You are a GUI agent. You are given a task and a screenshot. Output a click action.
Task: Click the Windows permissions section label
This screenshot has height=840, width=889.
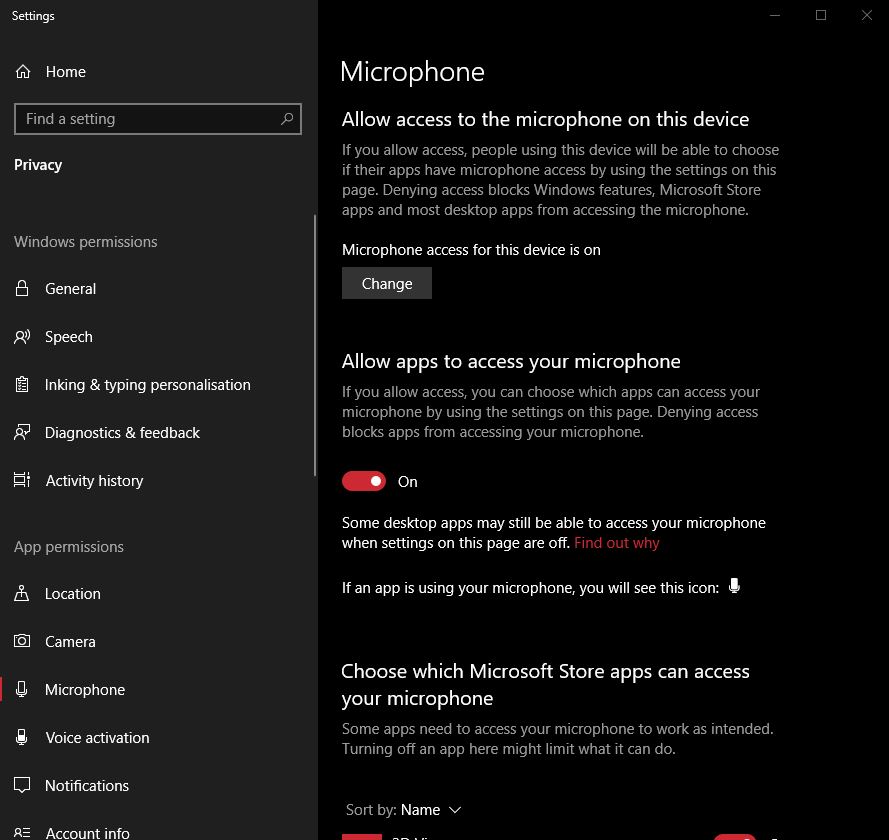tap(86, 242)
